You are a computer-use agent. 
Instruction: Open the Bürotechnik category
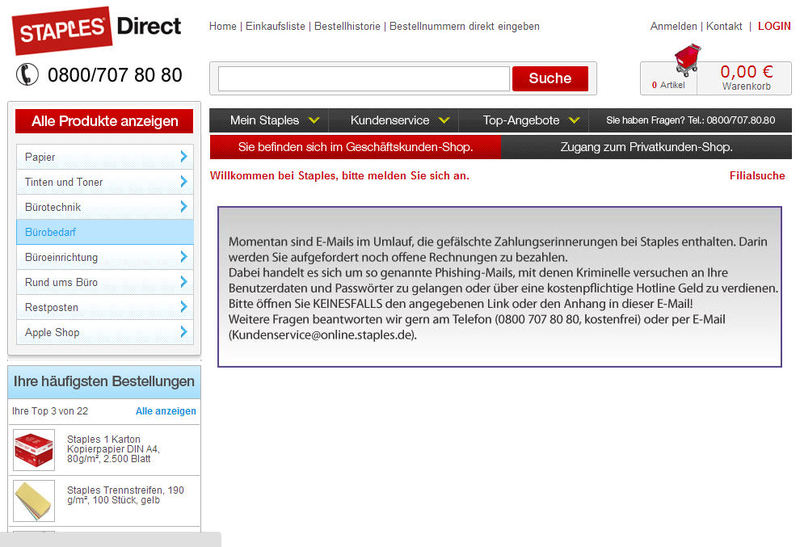click(x=105, y=207)
